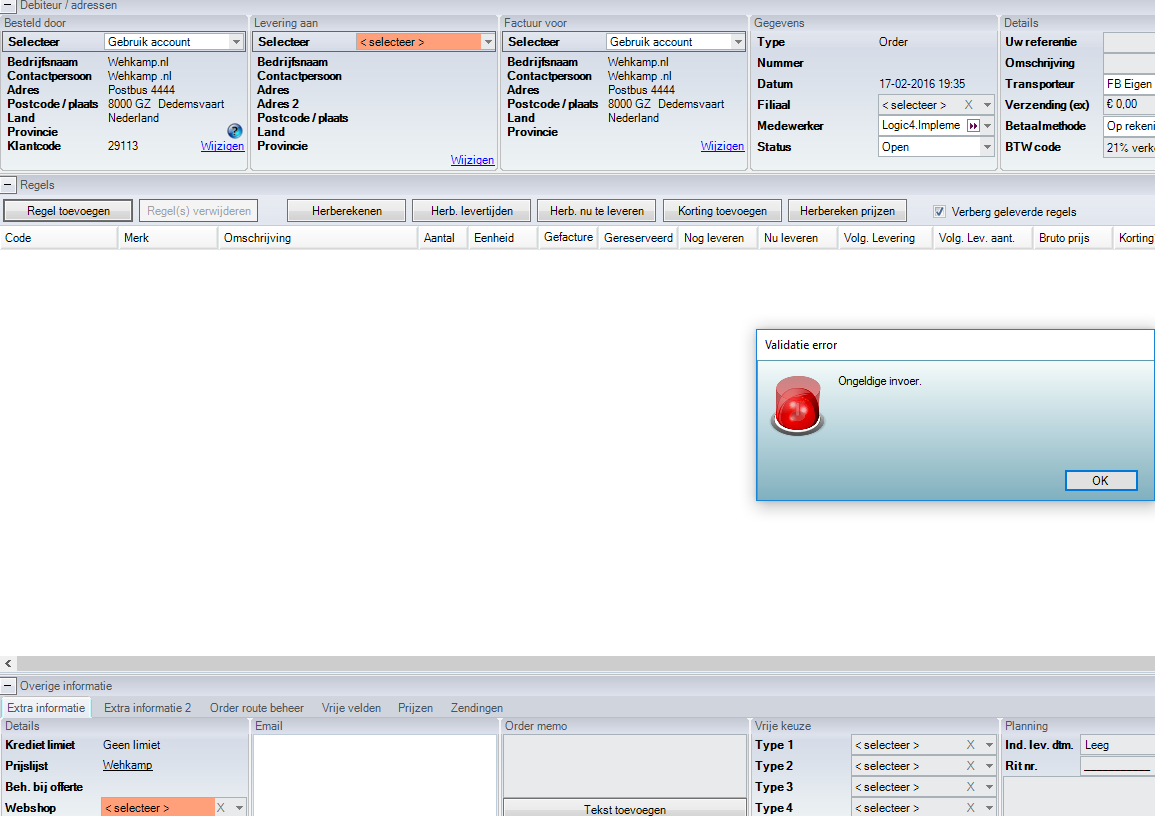Click the Herb. levertijden button
The height and width of the screenshot is (816, 1155).
pos(471,211)
